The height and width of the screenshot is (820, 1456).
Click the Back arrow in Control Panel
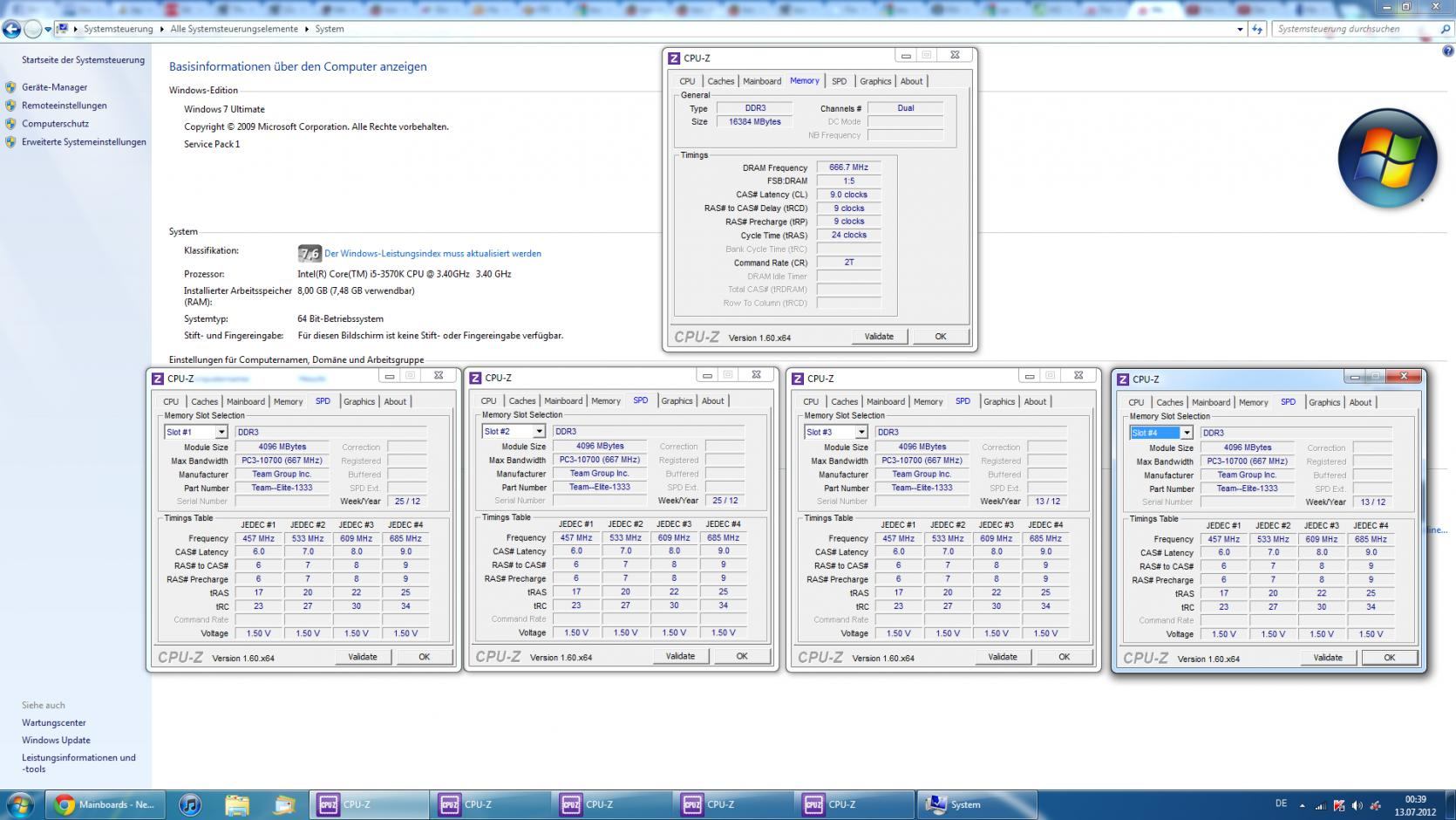click(11, 29)
